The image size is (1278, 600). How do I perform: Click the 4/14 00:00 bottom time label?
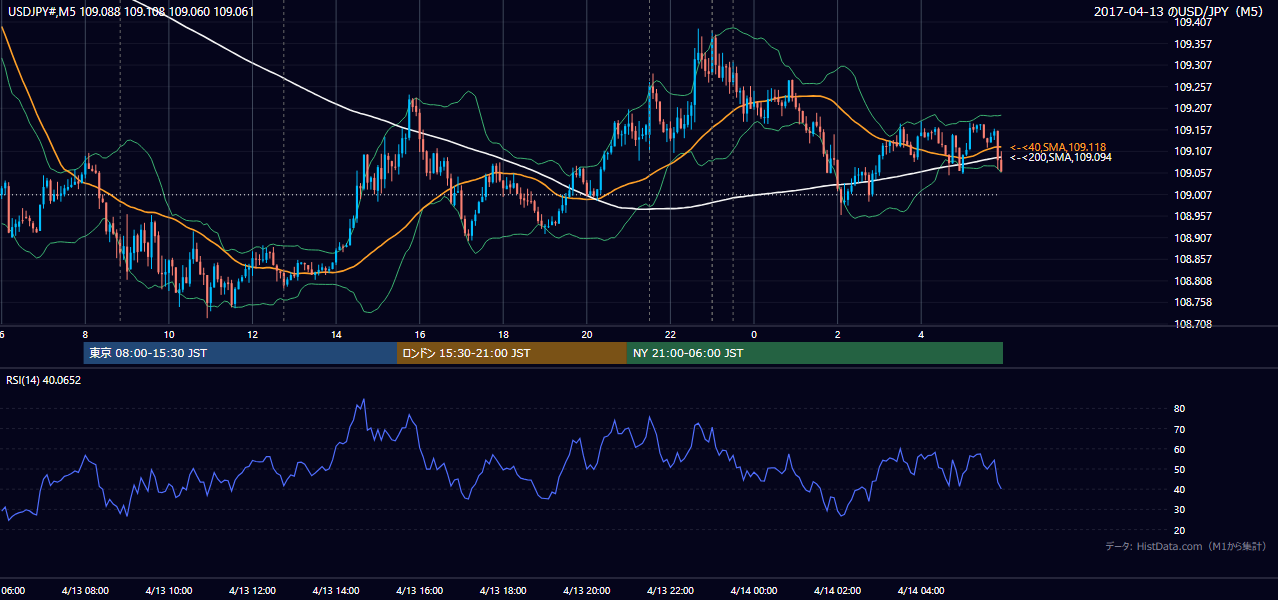click(754, 590)
